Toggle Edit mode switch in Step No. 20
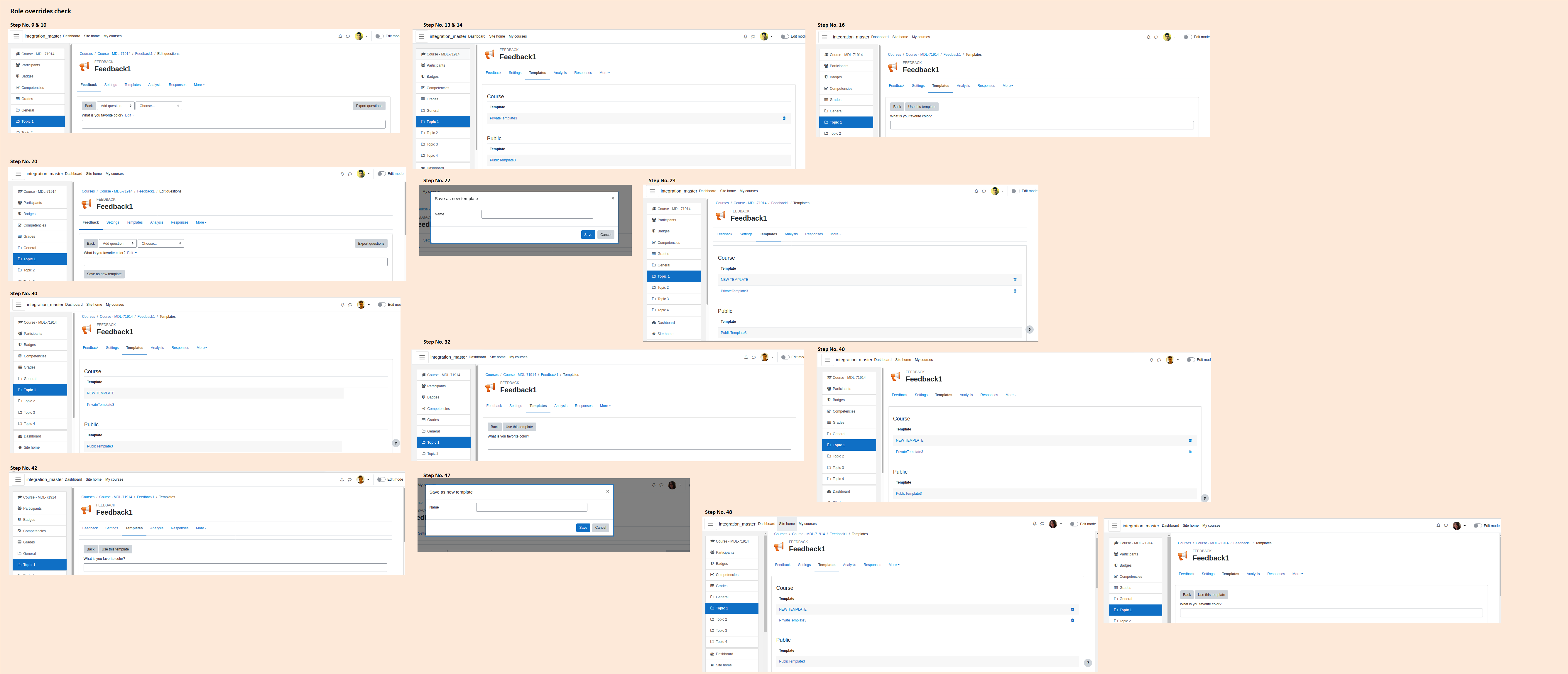The width and height of the screenshot is (1568, 674). [x=381, y=173]
